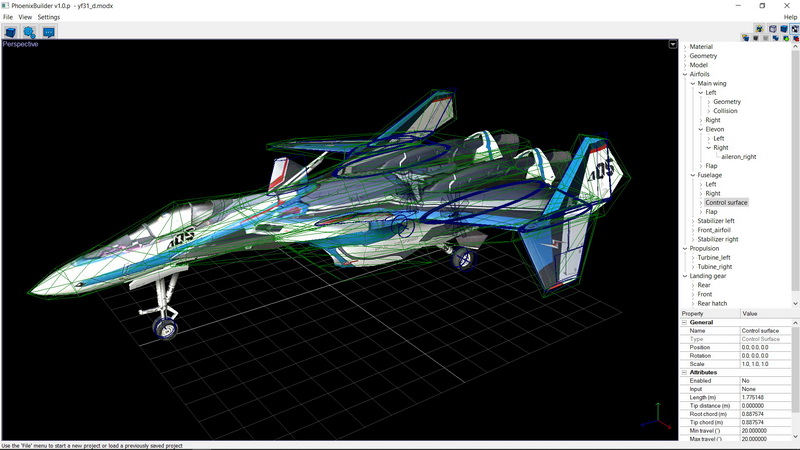Image resolution: width=800 pixels, height=450 pixels.
Task: Collapse the Fuselage tree node
Action: tap(693, 175)
